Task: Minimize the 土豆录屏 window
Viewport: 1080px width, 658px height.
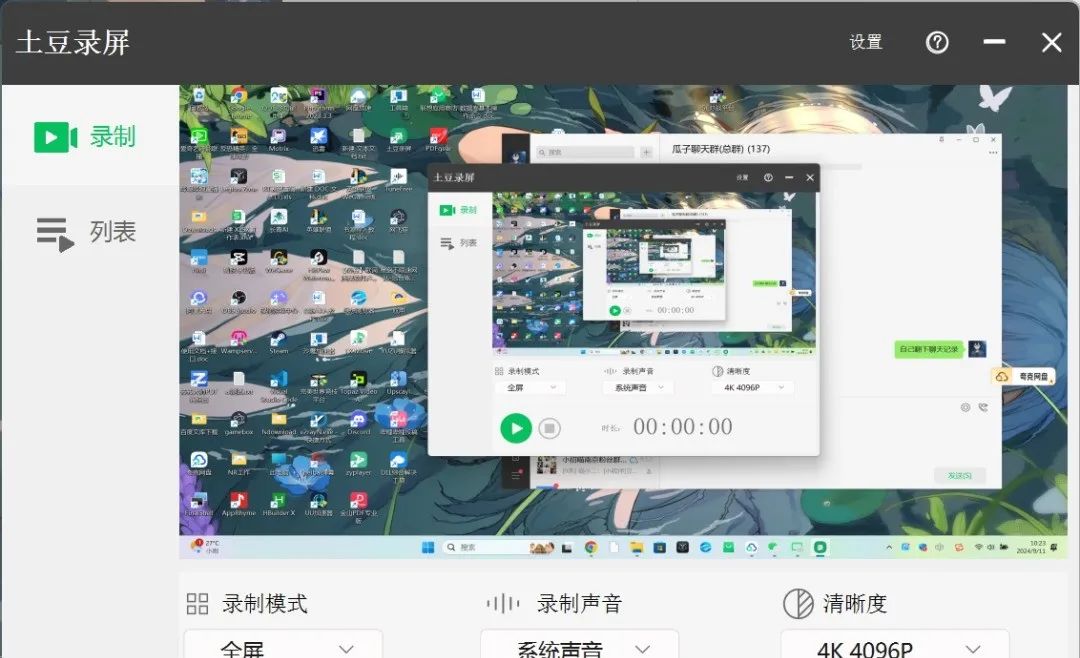Action: coord(994,42)
